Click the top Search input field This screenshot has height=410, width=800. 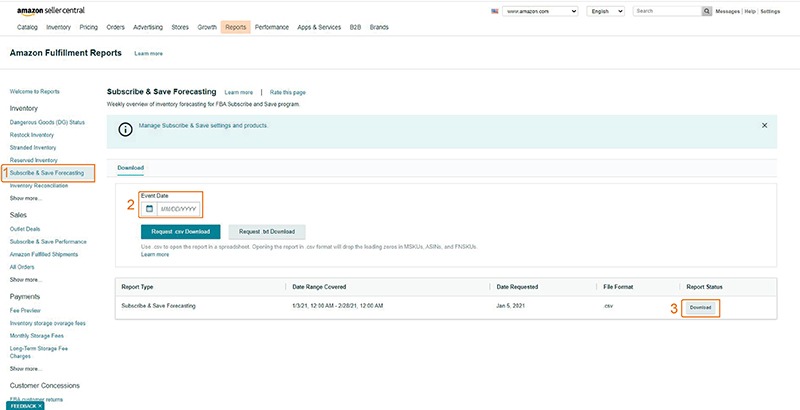tap(667, 11)
